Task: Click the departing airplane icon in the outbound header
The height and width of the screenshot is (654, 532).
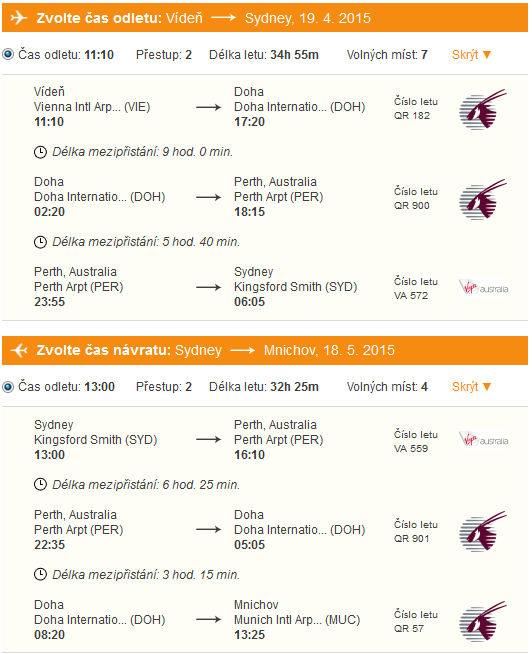Action: pos(19,18)
